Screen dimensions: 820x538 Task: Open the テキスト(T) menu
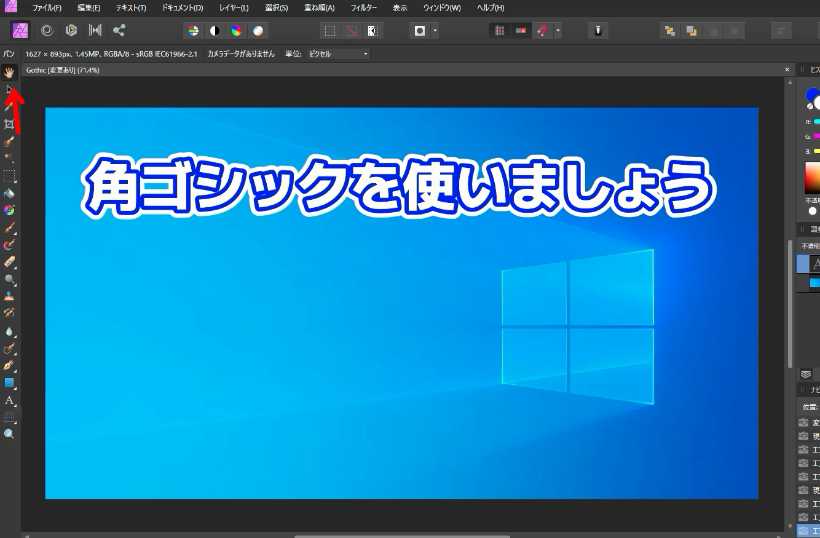pyautogui.click(x=131, y=8)
